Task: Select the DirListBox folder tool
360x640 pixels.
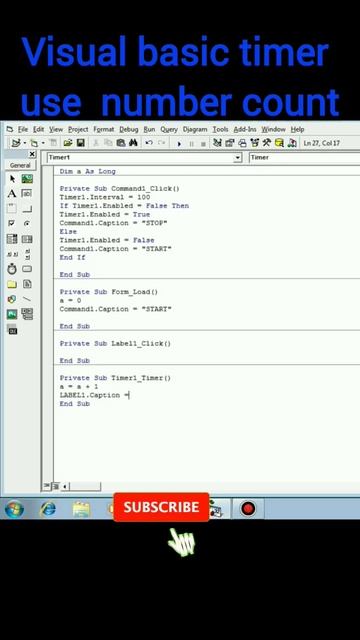Action: point(12,284)
